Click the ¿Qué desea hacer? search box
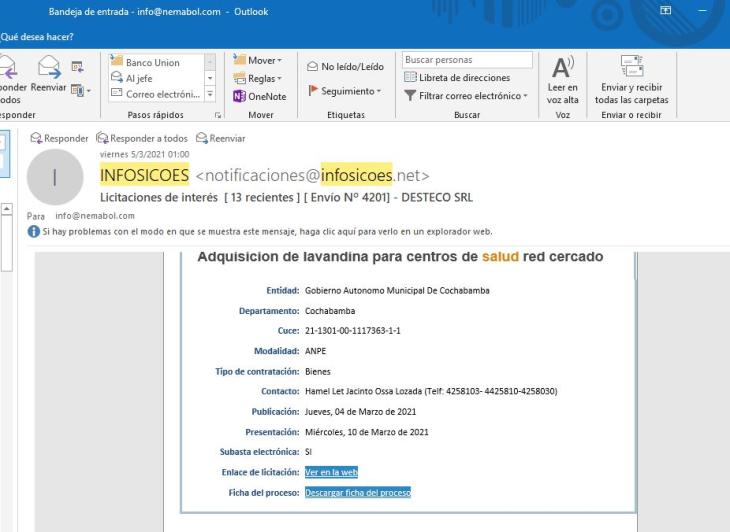 [37, 37]
